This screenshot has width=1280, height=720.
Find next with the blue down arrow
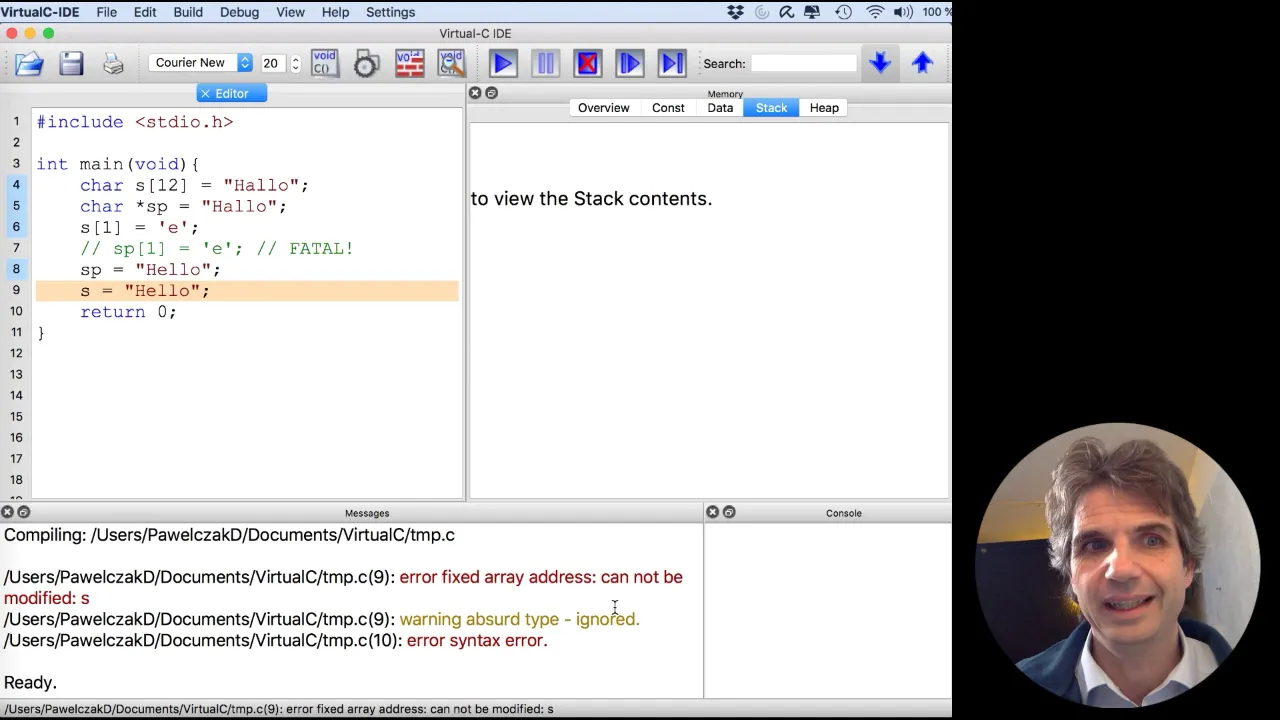click(880, 63)
